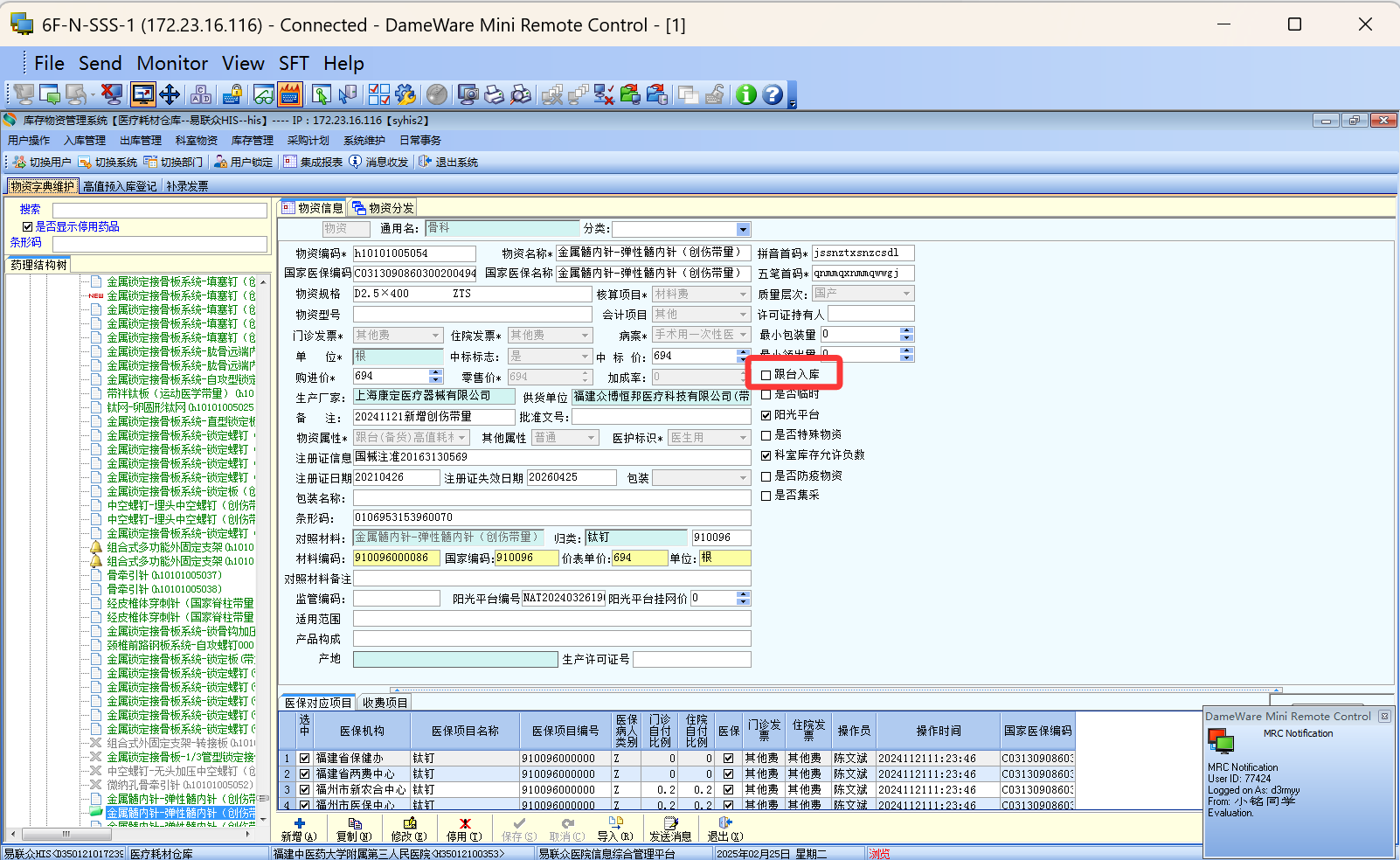Toggle the full screen monitor icon in DameWare toolbar
The image size is (1400, 860).
[x=142, y=94]
